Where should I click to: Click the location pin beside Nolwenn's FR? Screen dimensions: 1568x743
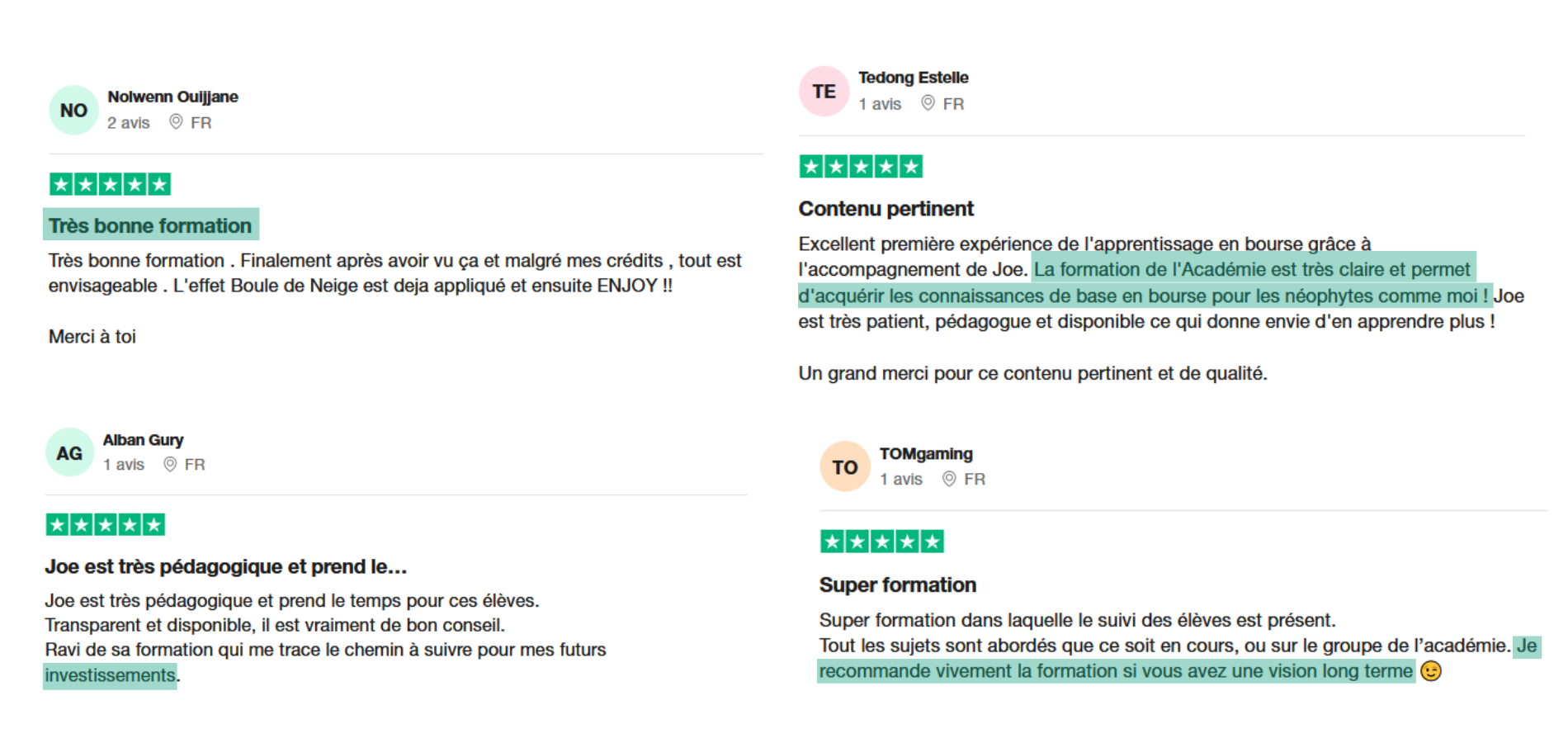point(176,122)
